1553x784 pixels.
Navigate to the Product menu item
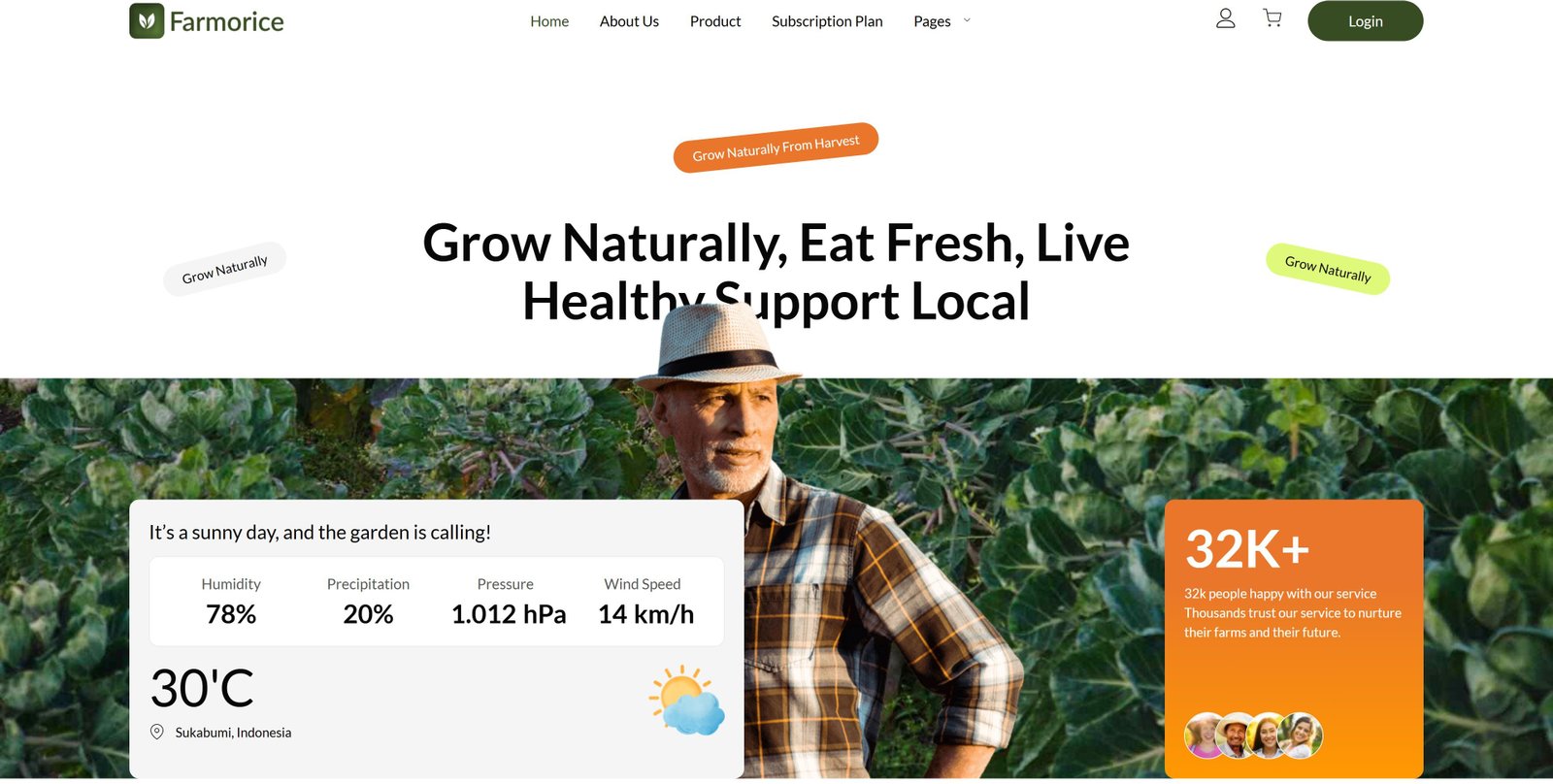coord(715,21)
